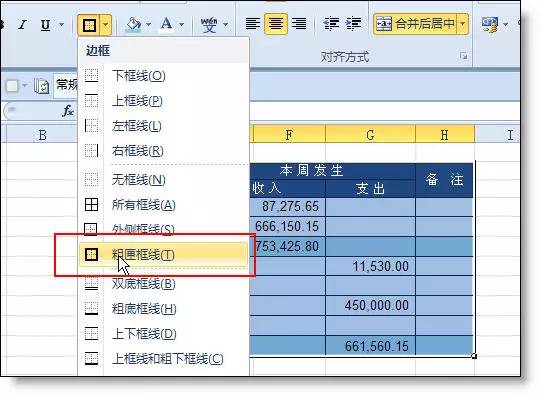Select column G header
Viewport: 542px width, 398px height.
tap(370, 135)
